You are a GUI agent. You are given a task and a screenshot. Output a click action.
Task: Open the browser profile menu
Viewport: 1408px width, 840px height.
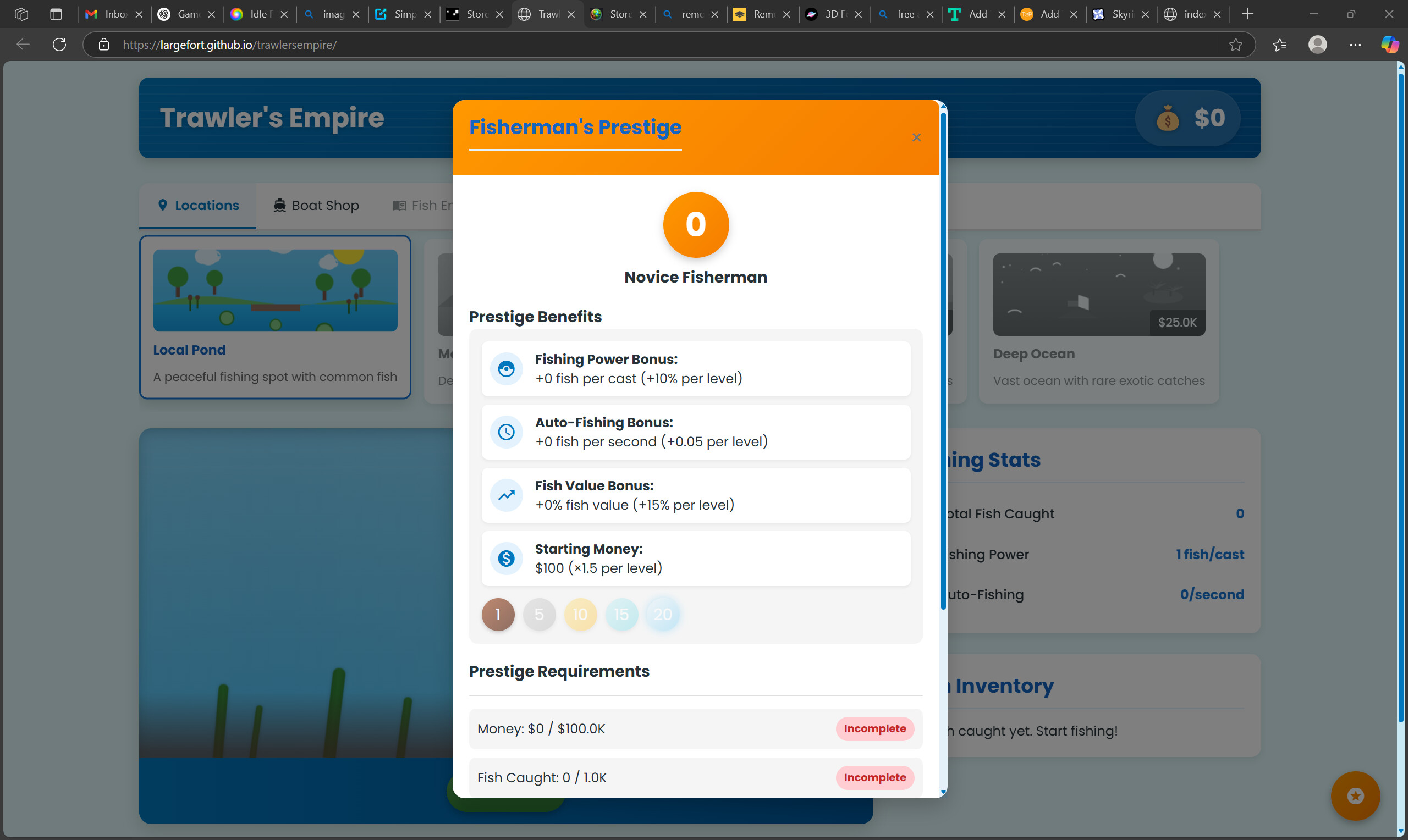point(1317,45)
